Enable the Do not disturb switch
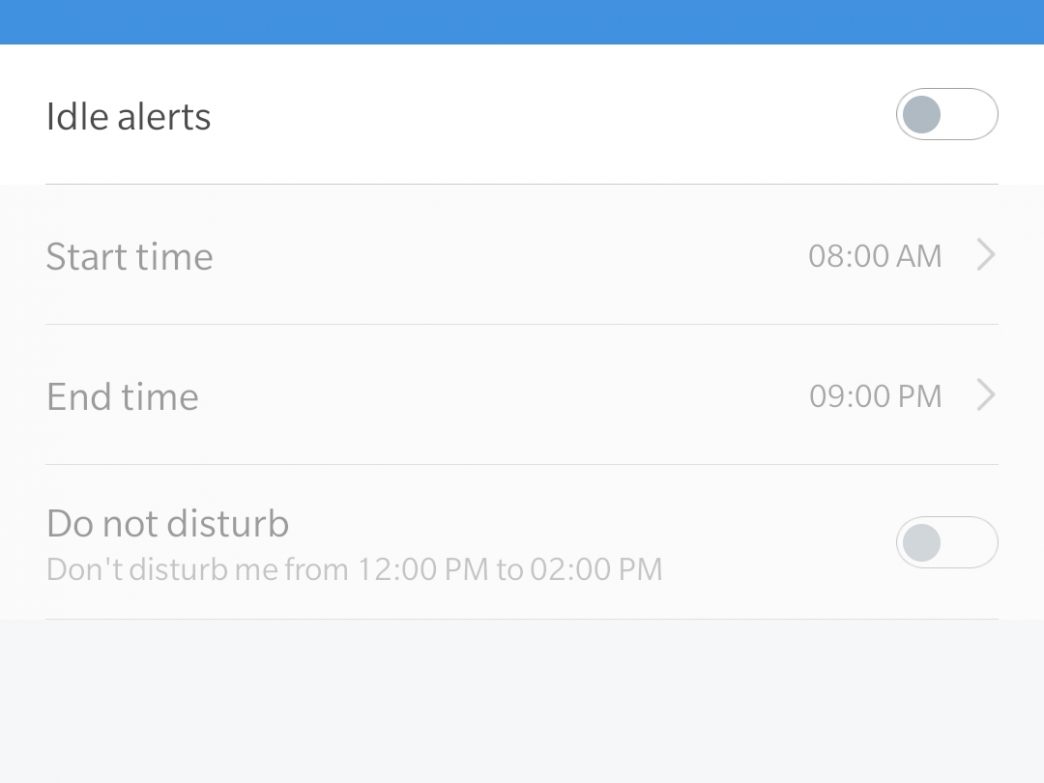1044x783 pixels. 946,543
